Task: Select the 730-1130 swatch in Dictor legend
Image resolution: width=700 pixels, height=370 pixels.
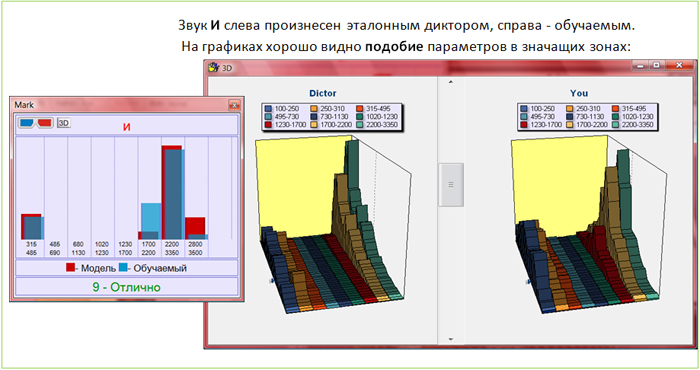Action: pos(314,116)
